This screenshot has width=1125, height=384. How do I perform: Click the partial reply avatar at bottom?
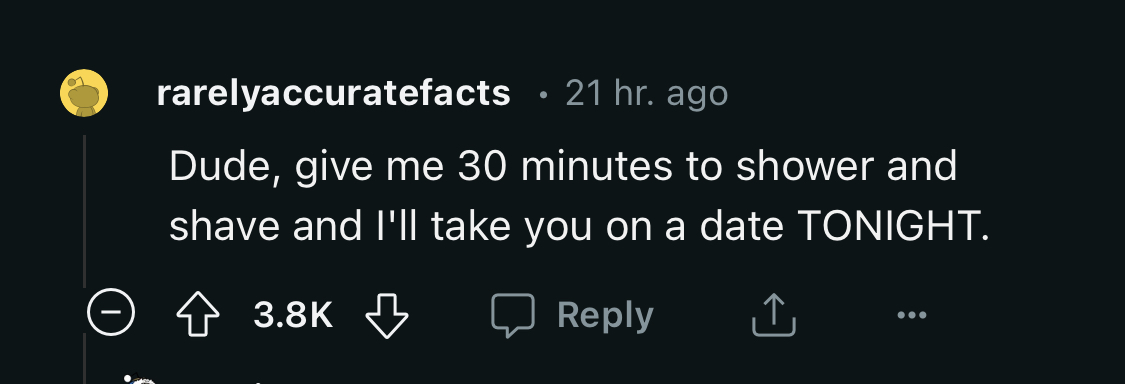(138, 378)
